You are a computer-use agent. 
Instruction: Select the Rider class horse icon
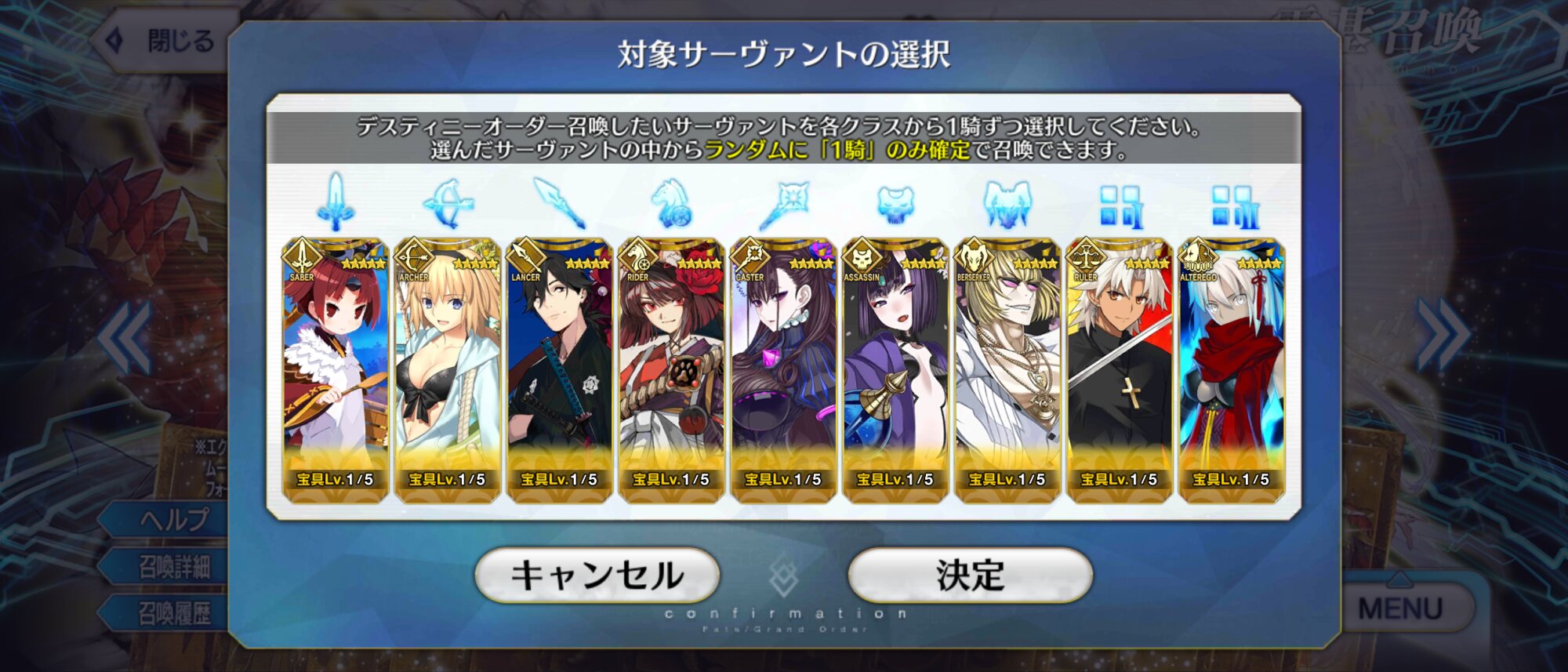(671, 203)
